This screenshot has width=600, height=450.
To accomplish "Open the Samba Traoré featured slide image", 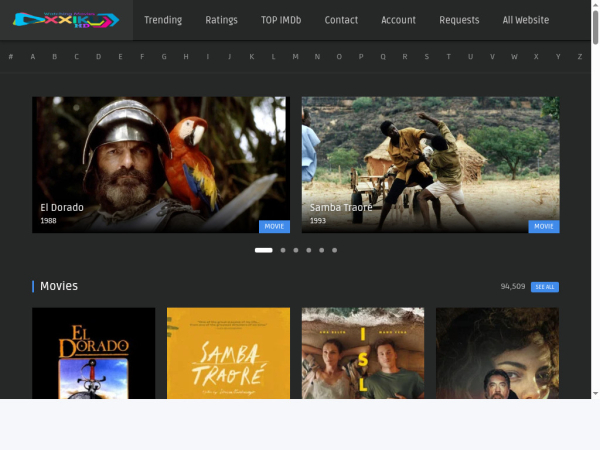I will 430,165.
